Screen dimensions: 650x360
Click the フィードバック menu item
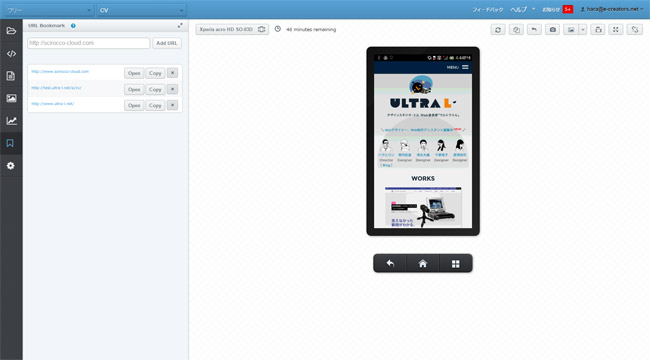click(488, 9)
